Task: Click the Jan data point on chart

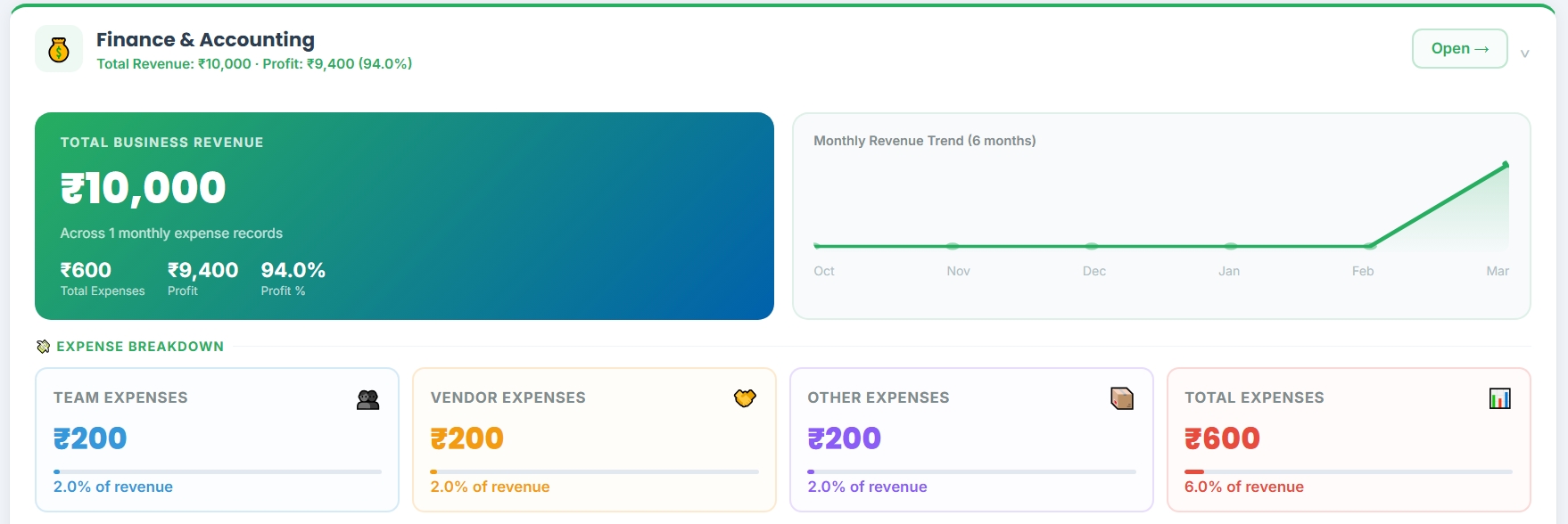Action: (1231, 246)
